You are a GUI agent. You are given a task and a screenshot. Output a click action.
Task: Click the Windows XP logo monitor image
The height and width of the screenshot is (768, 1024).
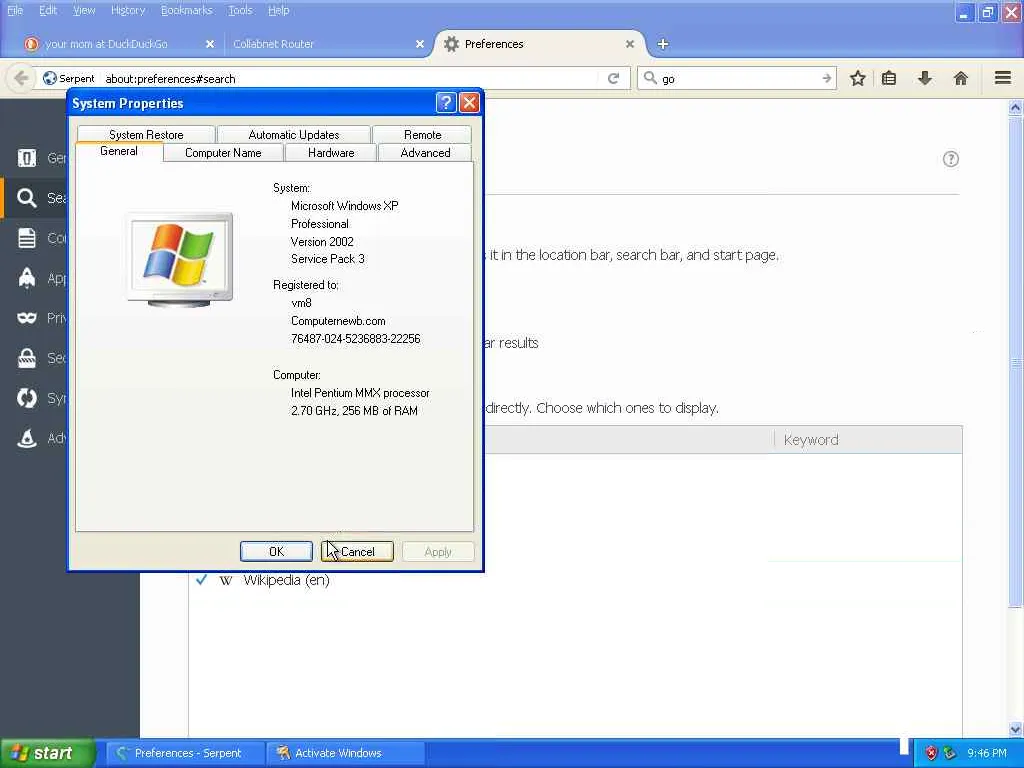click(x=180, y=259)
